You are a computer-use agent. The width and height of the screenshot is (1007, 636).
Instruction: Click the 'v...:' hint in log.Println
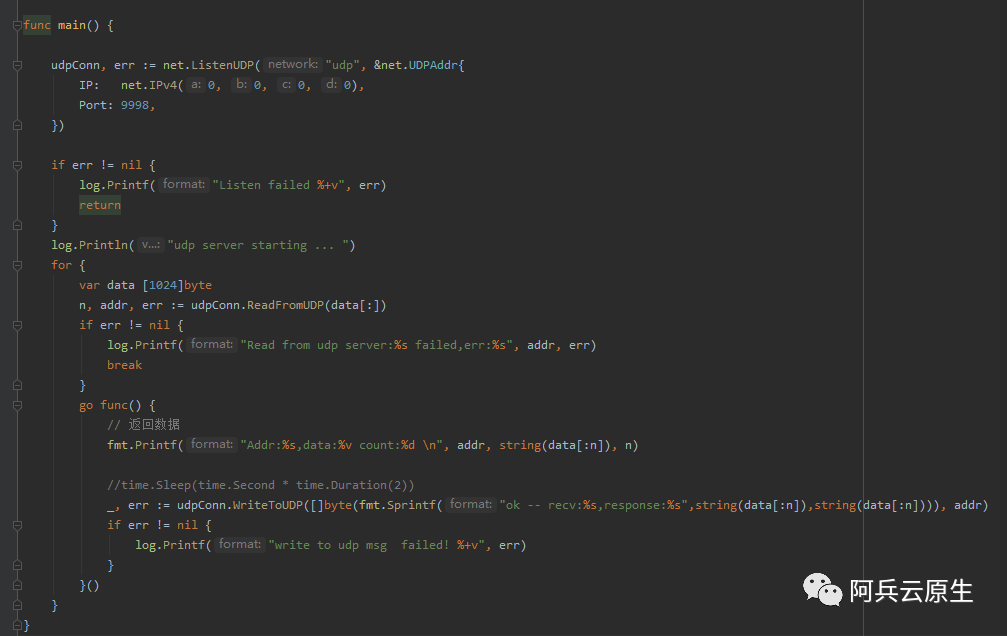151,245
